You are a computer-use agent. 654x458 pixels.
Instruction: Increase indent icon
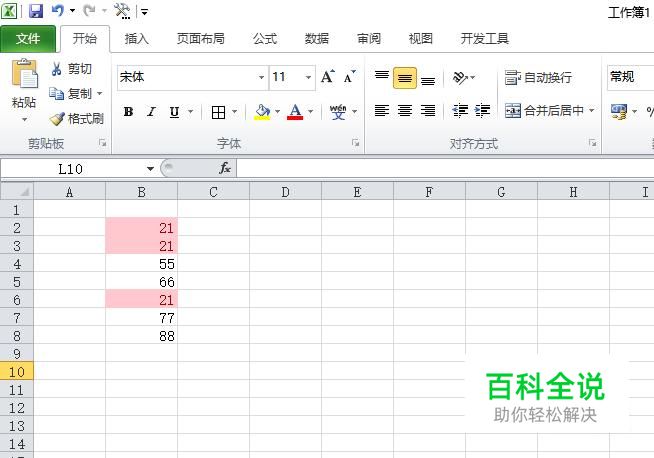tap(483, 111)
